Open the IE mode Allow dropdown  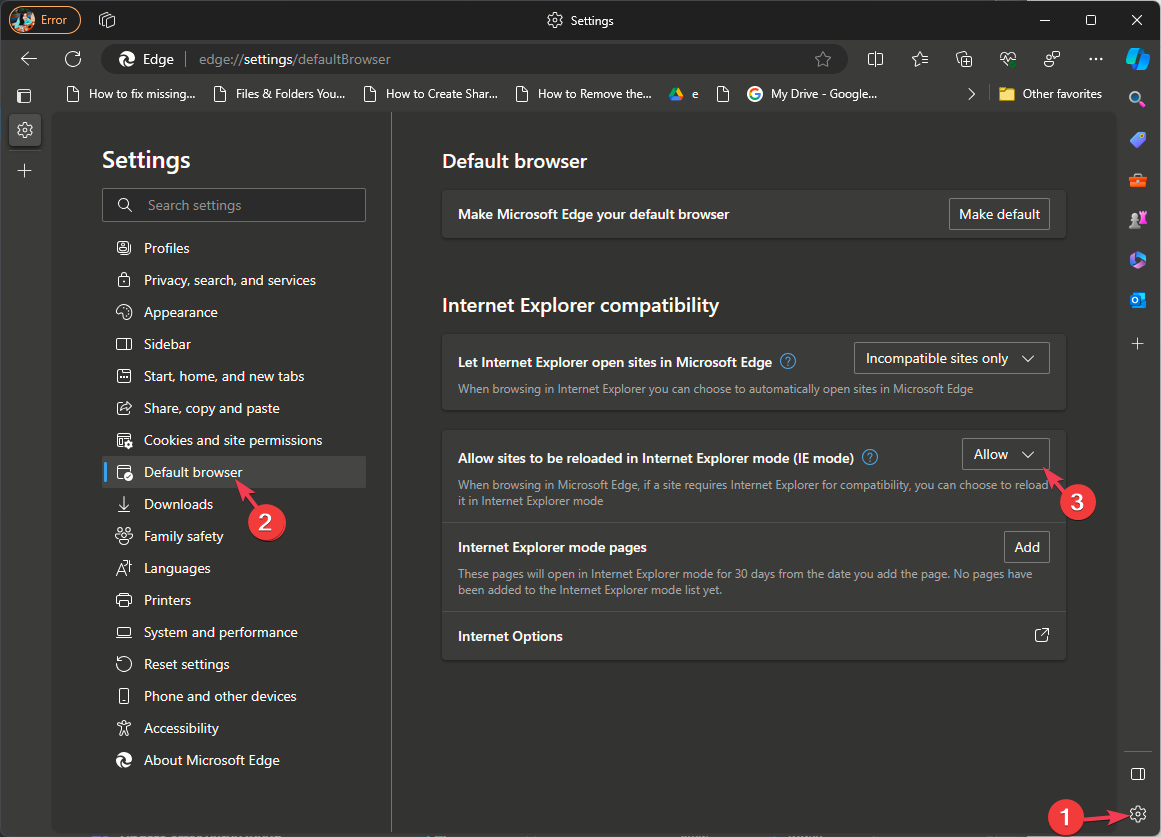tap(1005, 453)
